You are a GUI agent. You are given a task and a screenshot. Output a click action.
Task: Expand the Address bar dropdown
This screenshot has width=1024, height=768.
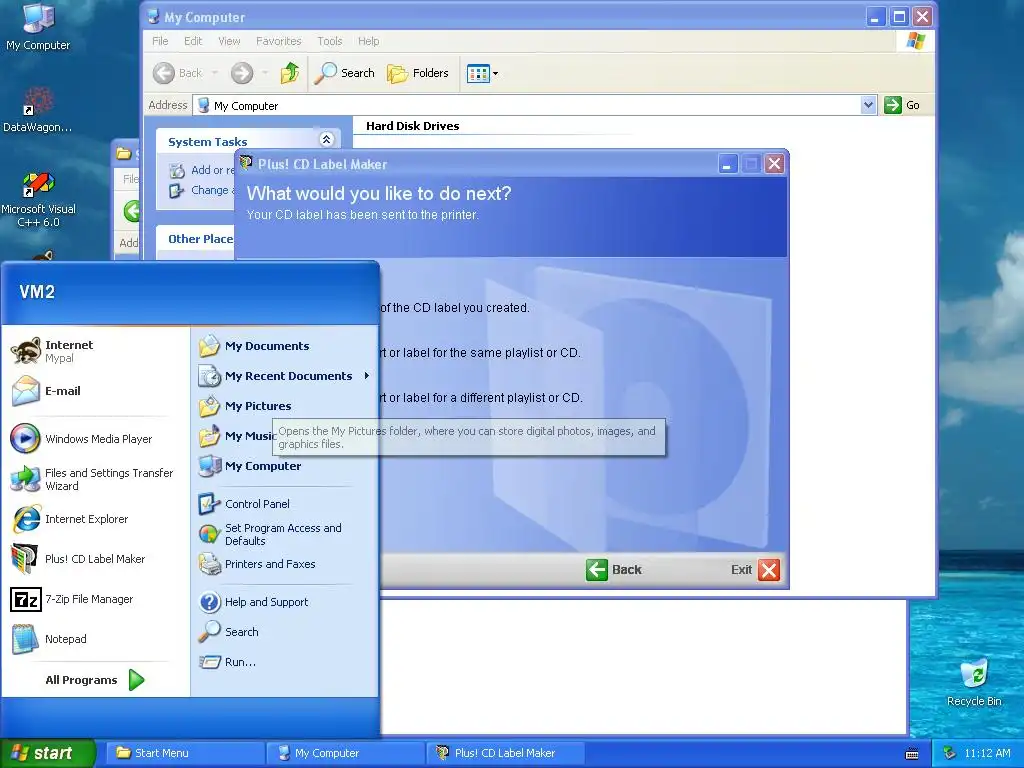pos(868,105)
